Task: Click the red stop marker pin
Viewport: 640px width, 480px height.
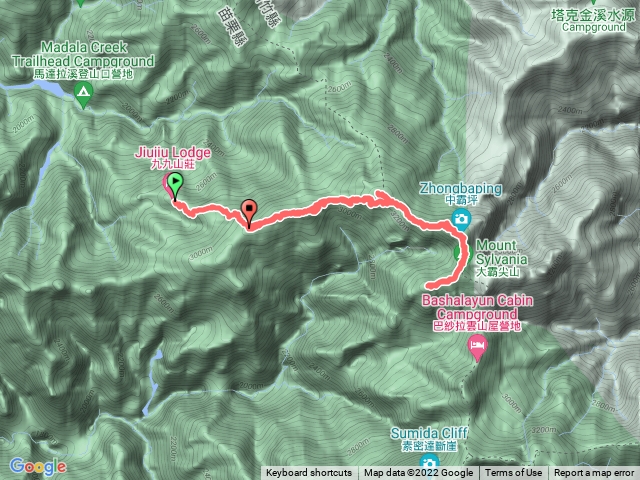Action: click(249, 213)
